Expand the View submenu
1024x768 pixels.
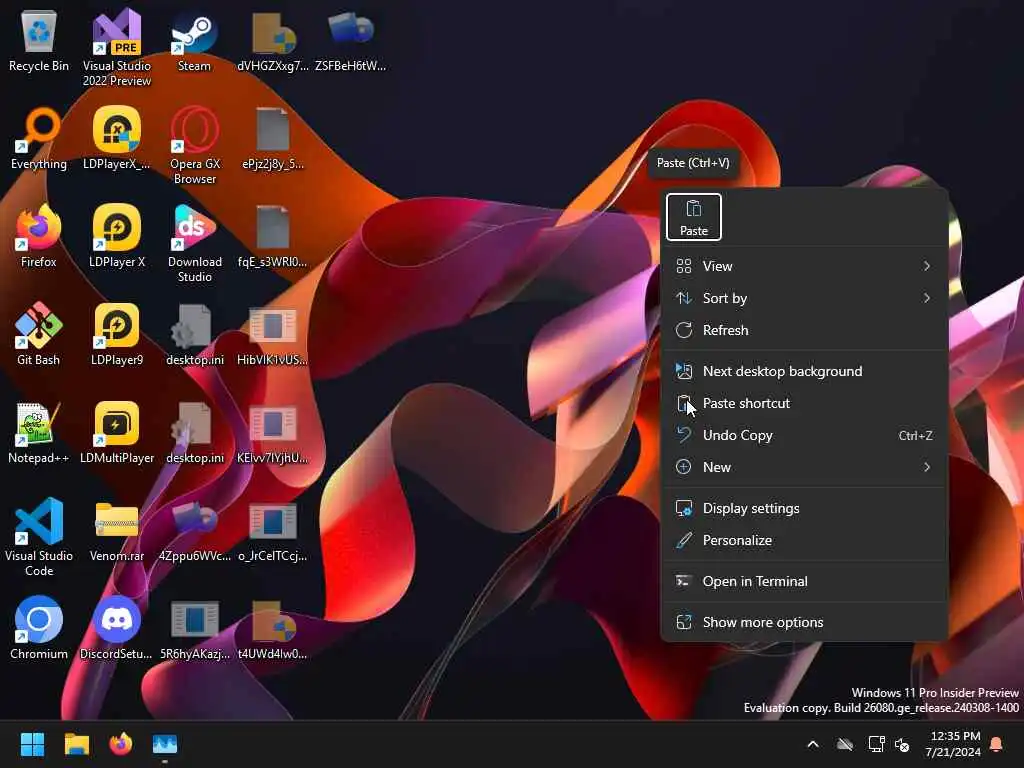(805, 266)
